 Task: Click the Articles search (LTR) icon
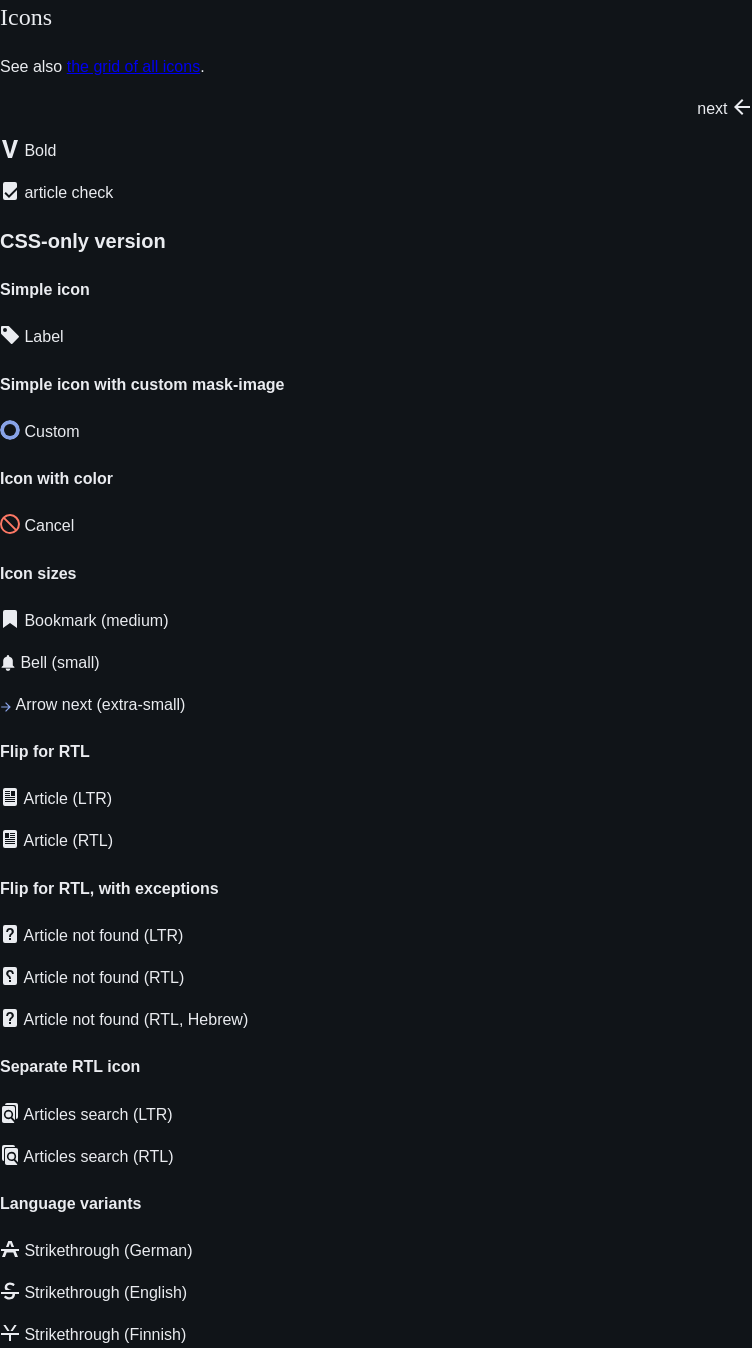[x=10, y=1113]
